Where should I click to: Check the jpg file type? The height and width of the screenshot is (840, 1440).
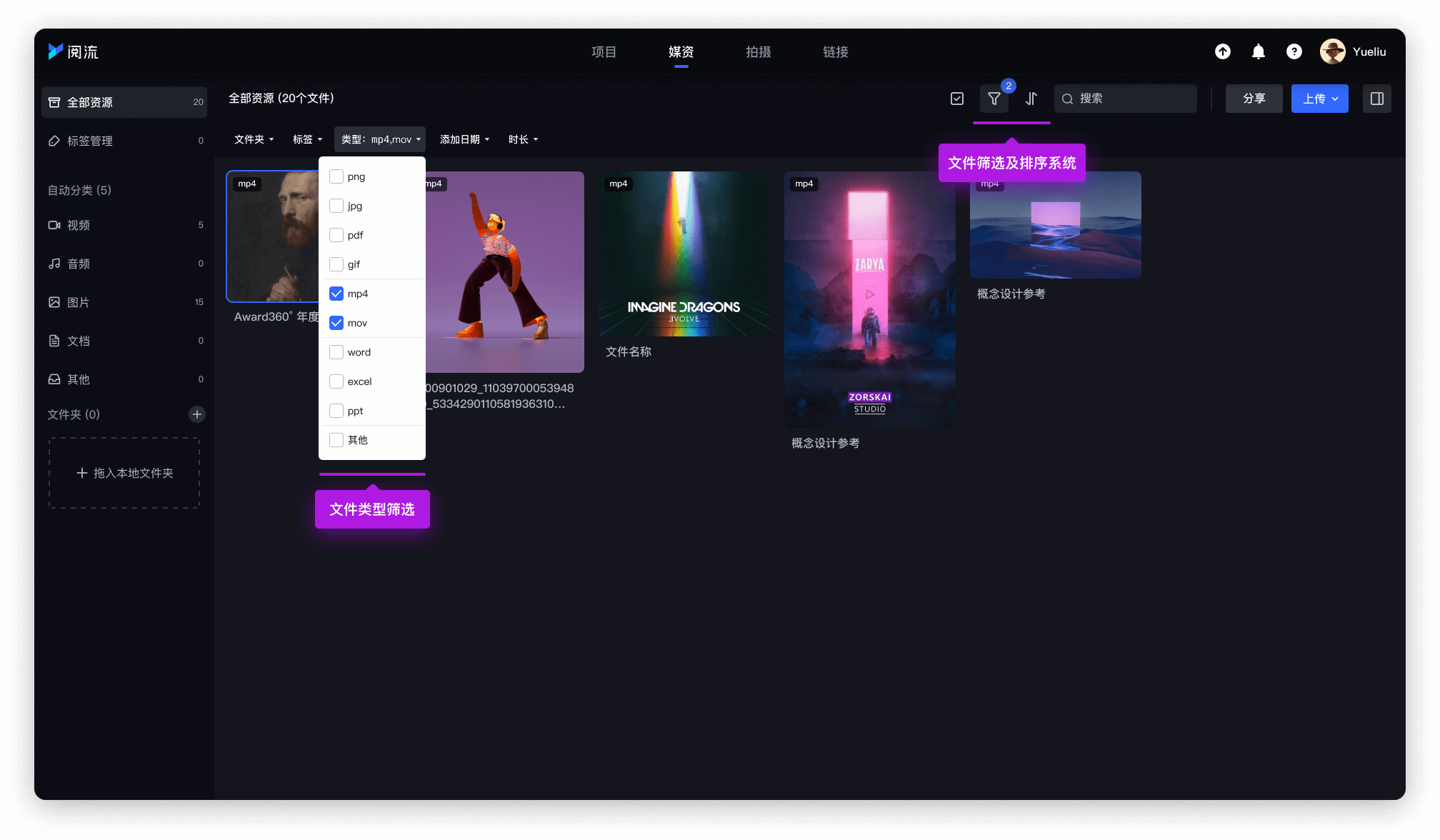[336, 206]
